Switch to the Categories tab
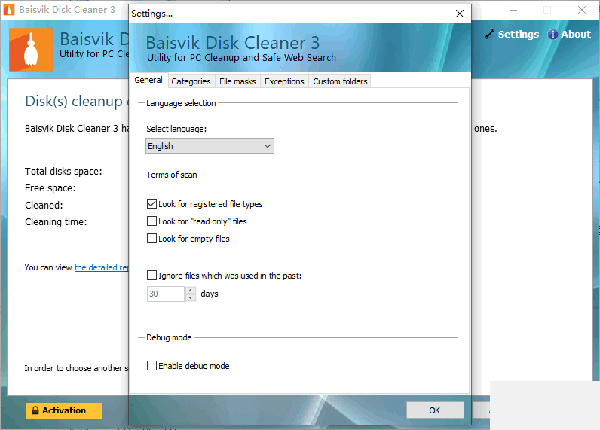600x430 pixels. pos(191,81)
